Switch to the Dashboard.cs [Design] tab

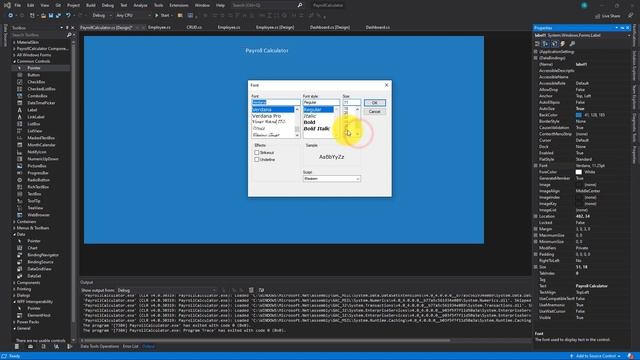[330, 27]
